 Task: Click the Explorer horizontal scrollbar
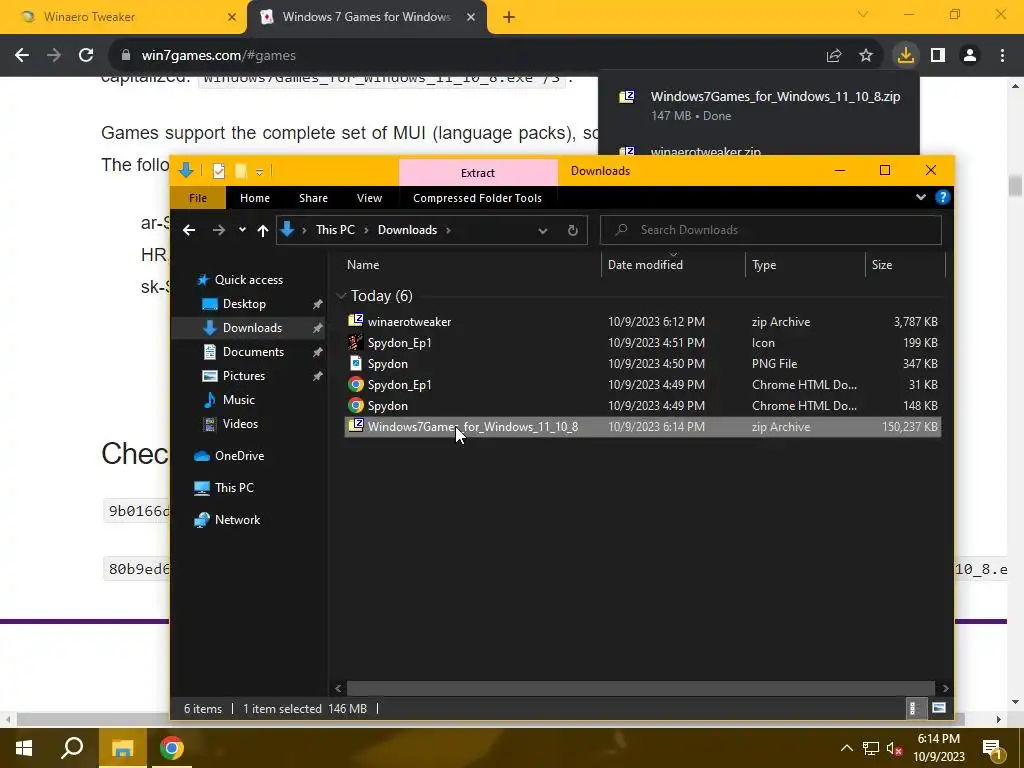point(641,688)
